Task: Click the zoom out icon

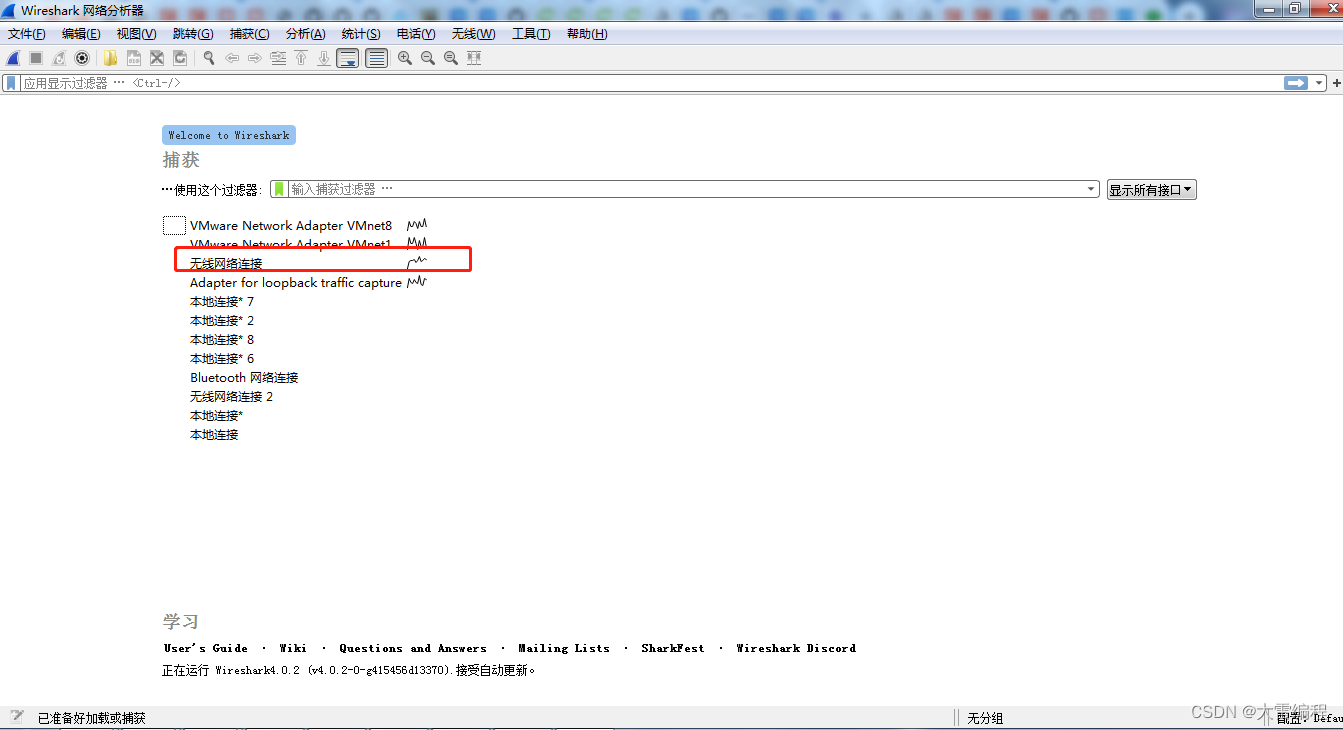Action: (x=428, y=58)
